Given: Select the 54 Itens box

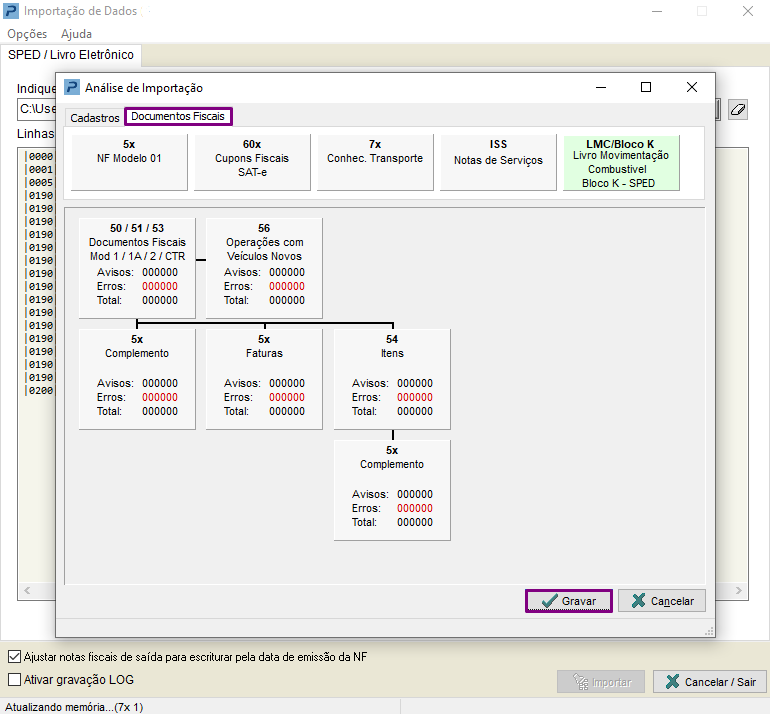Looking at the screenshot, I should pyautogui.click(x=392, y=379).
